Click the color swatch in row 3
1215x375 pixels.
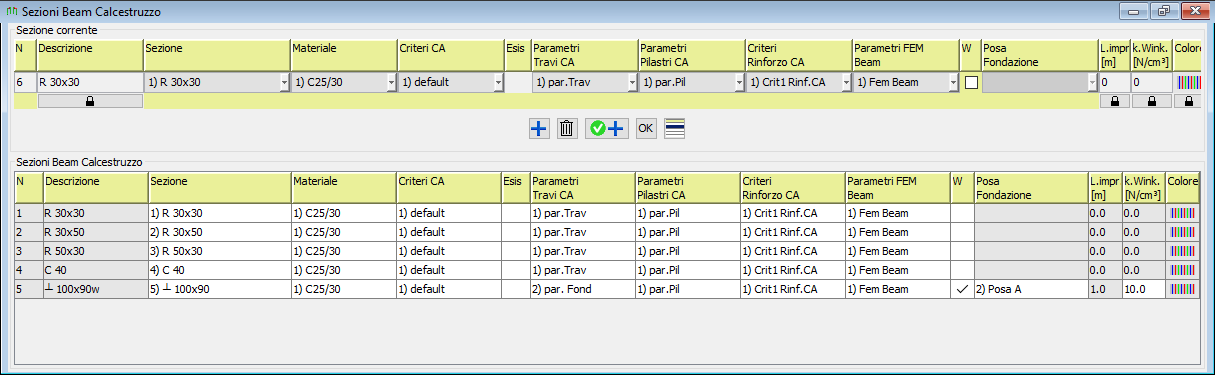point(1182,251)
